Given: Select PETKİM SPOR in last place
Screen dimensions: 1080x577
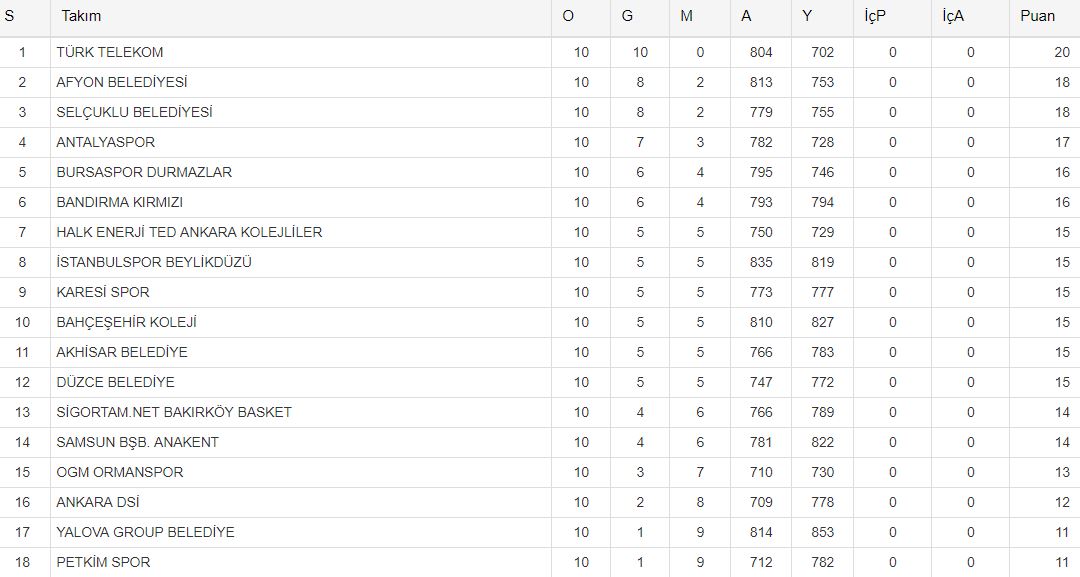Looking at the screenshot, I should (x=103, y=562).
